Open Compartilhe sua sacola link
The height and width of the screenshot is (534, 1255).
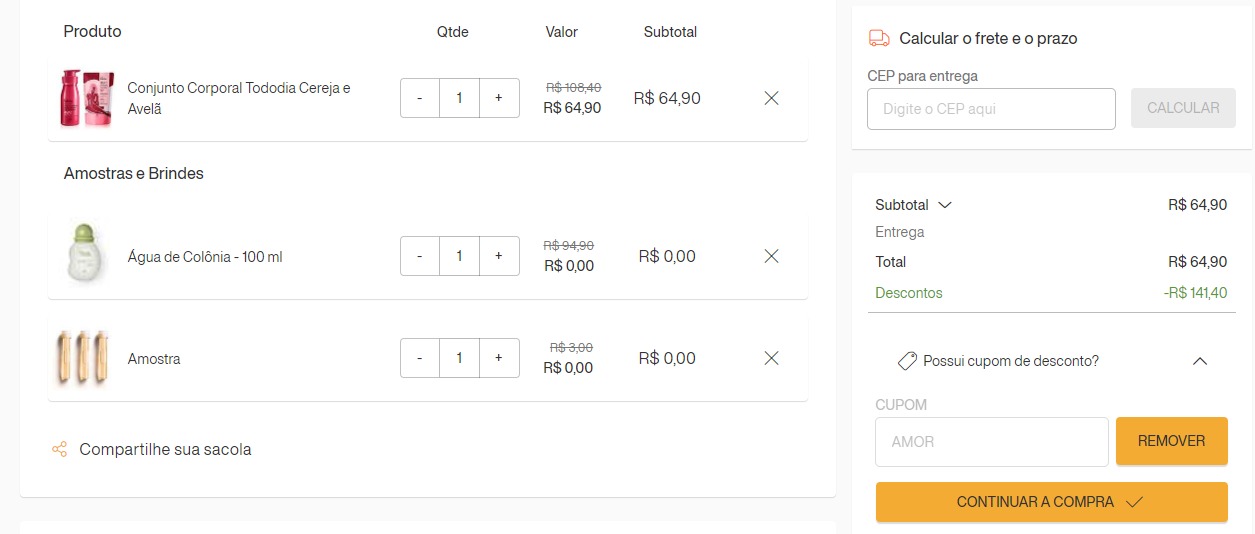(165, 449)
